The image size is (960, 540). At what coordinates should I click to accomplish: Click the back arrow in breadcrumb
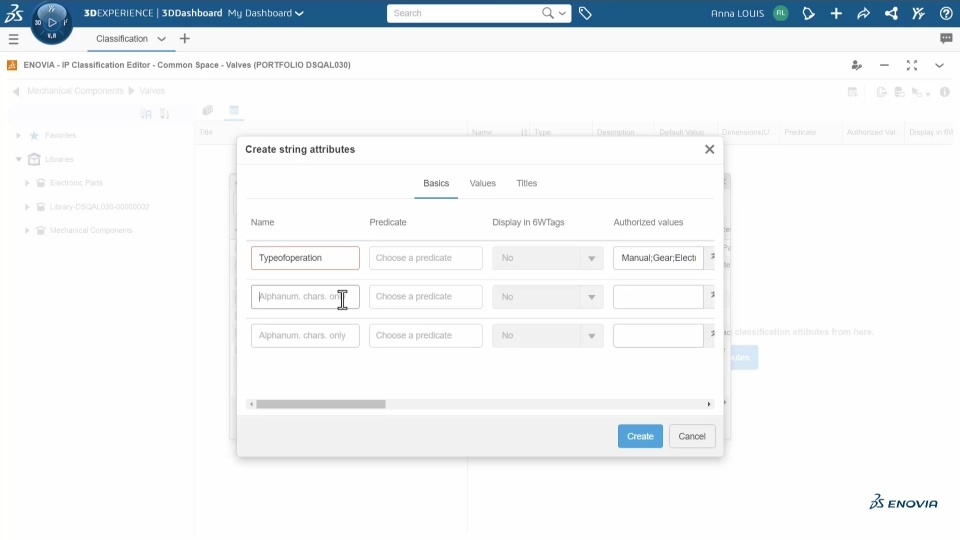[16, 91]
